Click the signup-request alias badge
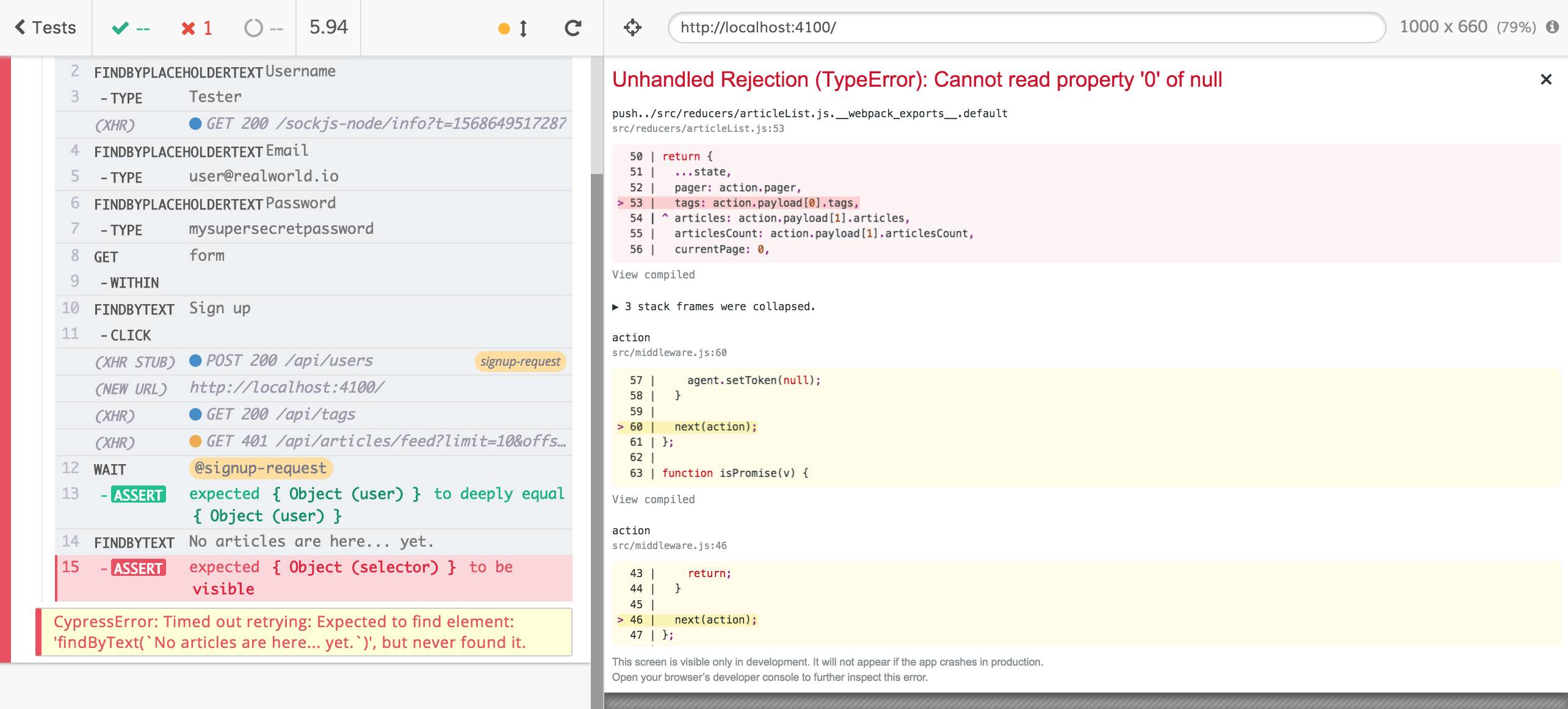The image size is (1568, 709). [520, 362]
